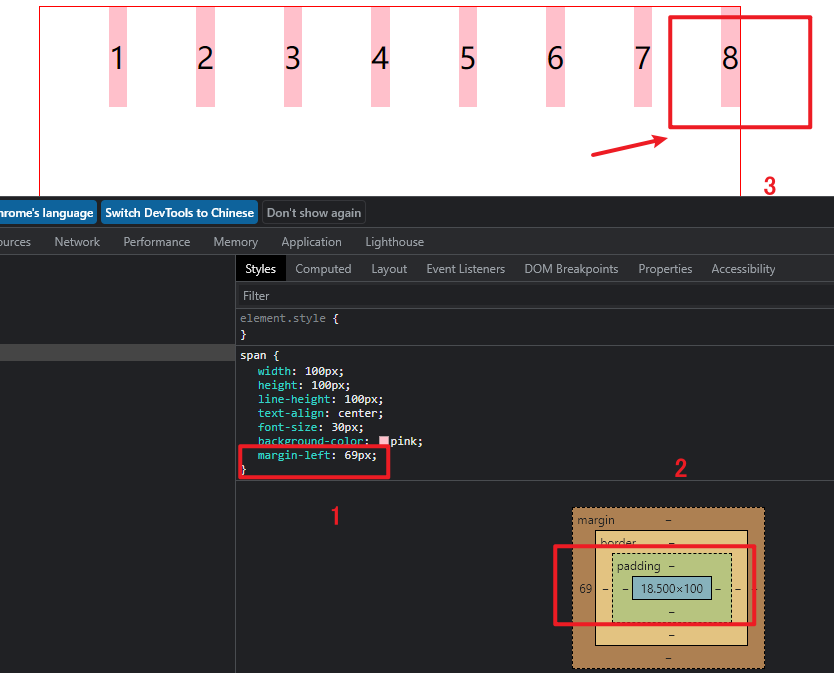Open the Properties sidebar tab
The width and height of the screenshot is (834, 673).
pos(665,269)
